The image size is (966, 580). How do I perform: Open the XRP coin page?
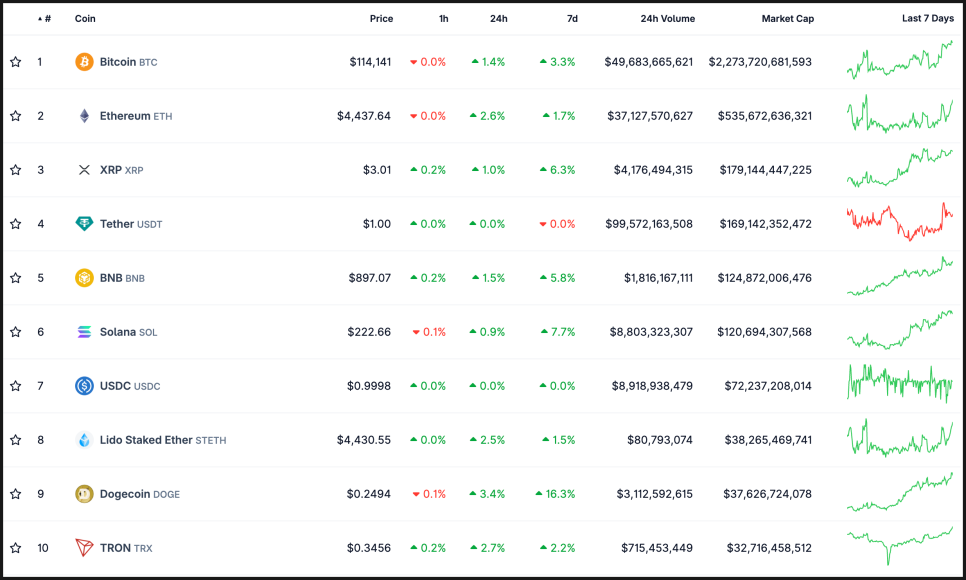click(121, 170)
